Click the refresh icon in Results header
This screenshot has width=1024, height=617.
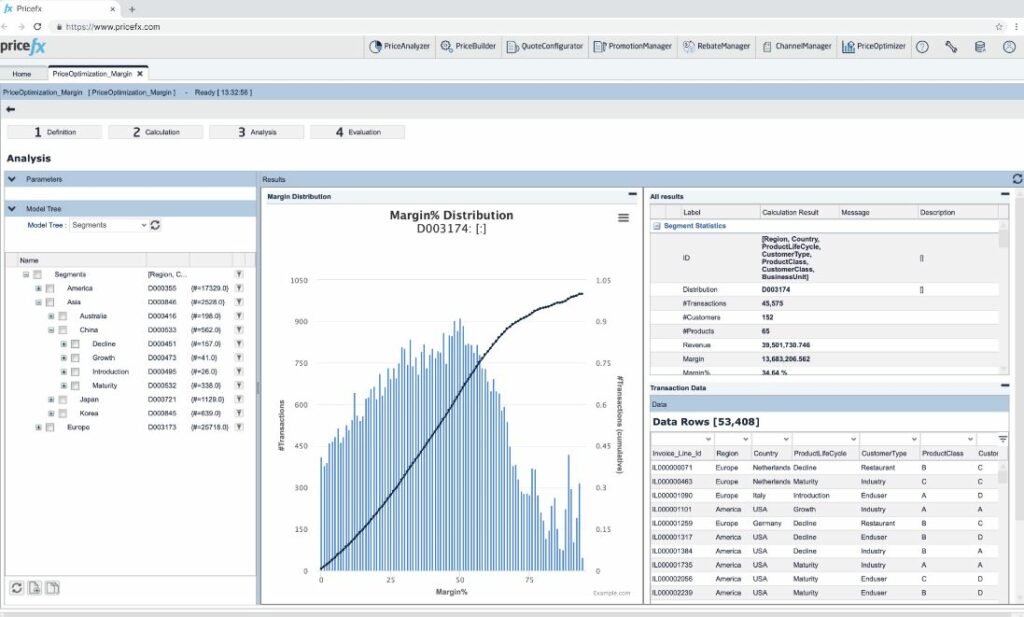(1017, 179)
